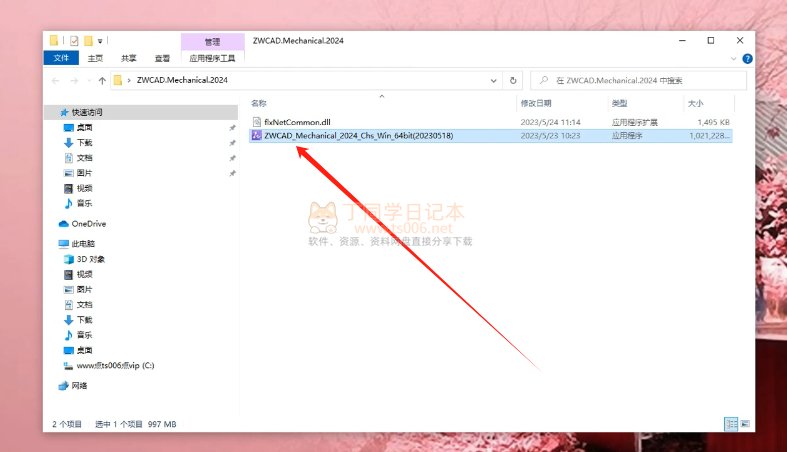Click the address bar path ZWCAD.Mechanical.2024
This screenshot has height=452, width=787.
182,80
